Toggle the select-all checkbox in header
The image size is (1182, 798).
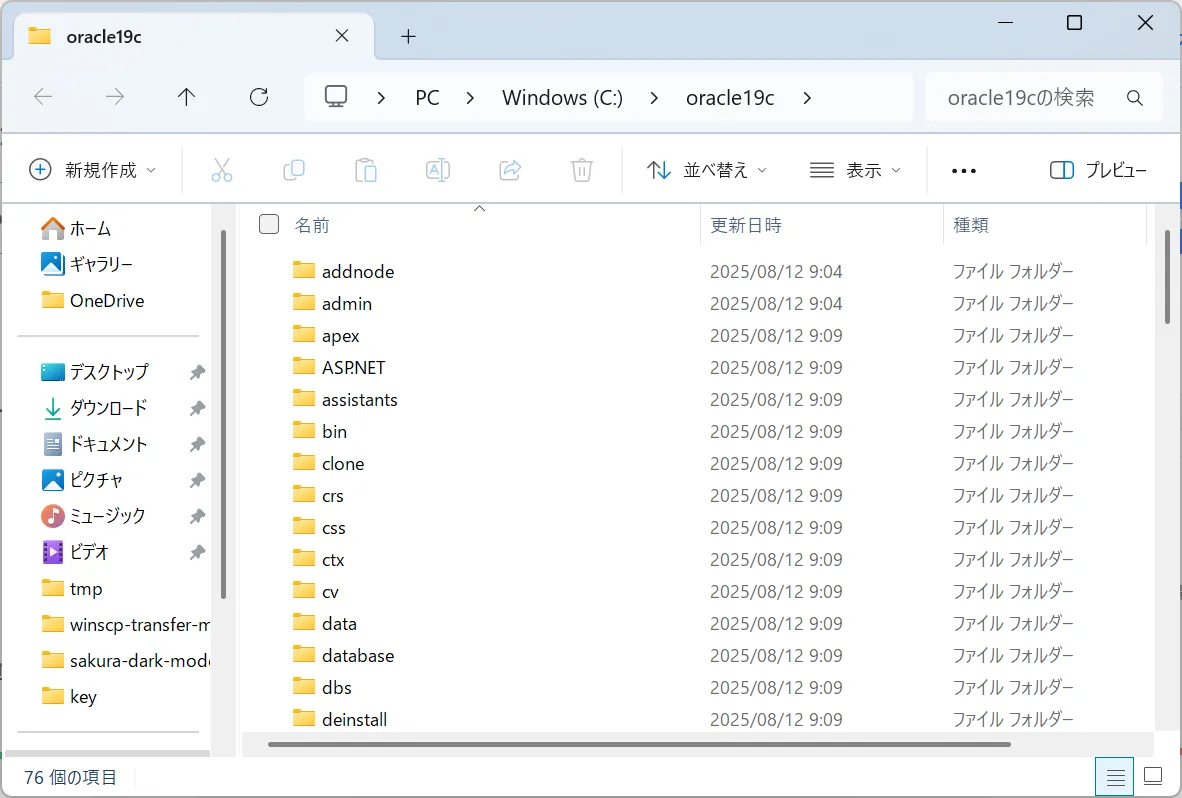point(269,224)
